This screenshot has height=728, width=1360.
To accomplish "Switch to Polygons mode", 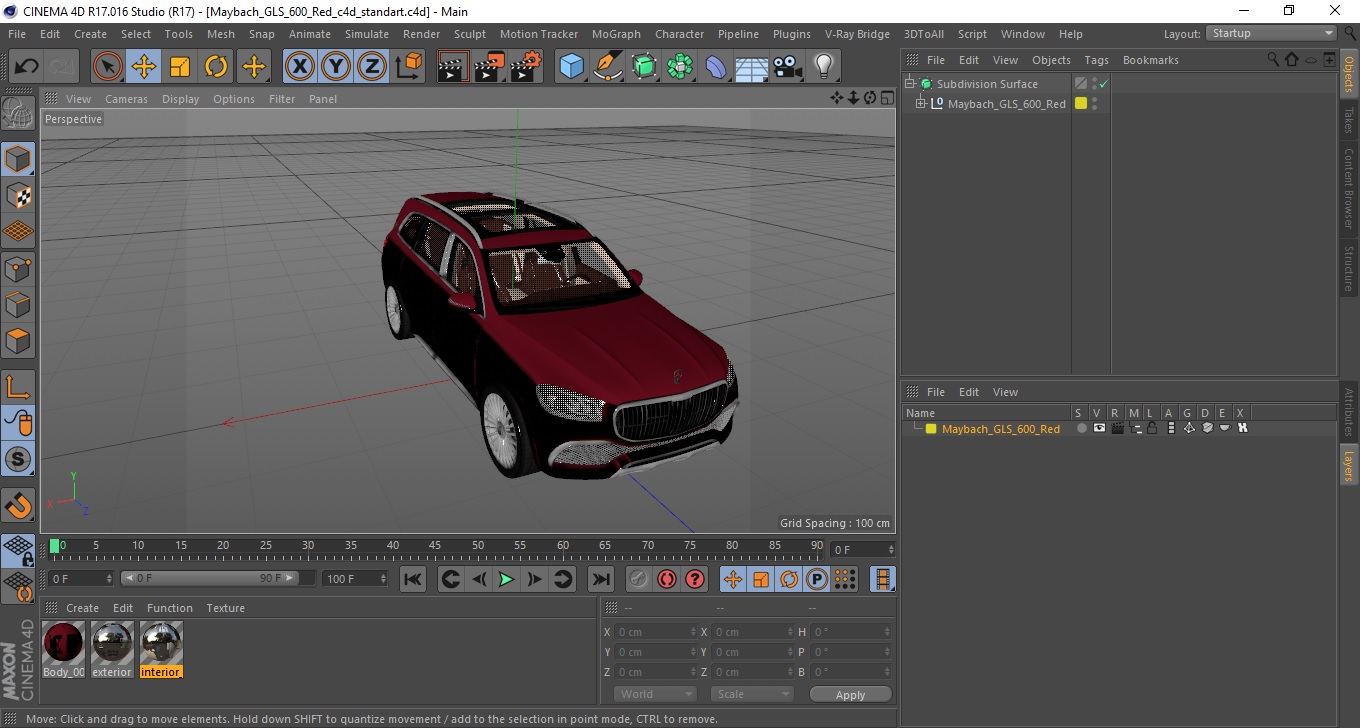I will coord(18,340).
